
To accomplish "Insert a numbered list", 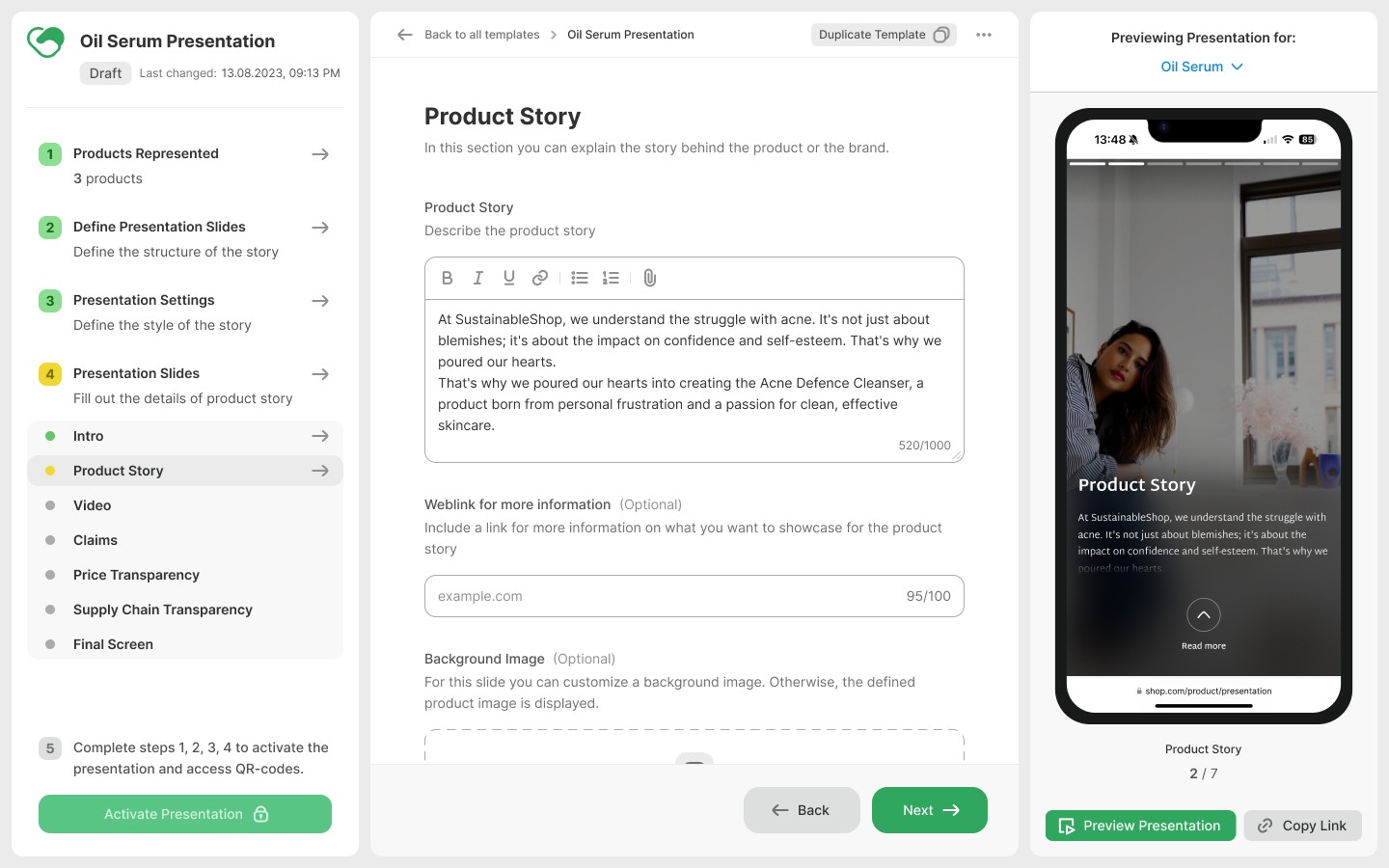I will click(611, 278).
